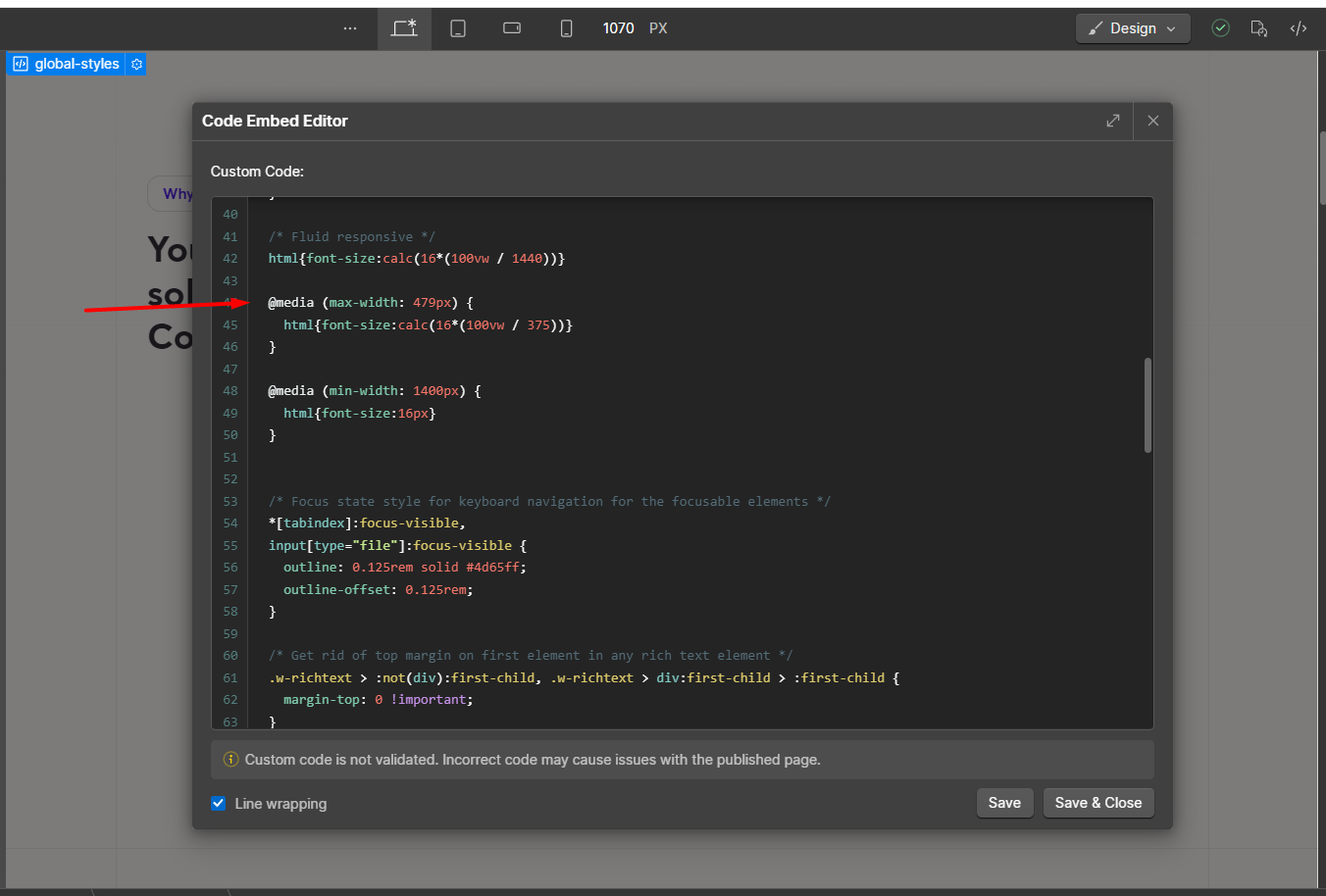Click the "outline: 0.125rem solid #4d65ff;" line
The height and width of the screenshot is (896, 1326).
pyautogui.click(x=405, y=568)
